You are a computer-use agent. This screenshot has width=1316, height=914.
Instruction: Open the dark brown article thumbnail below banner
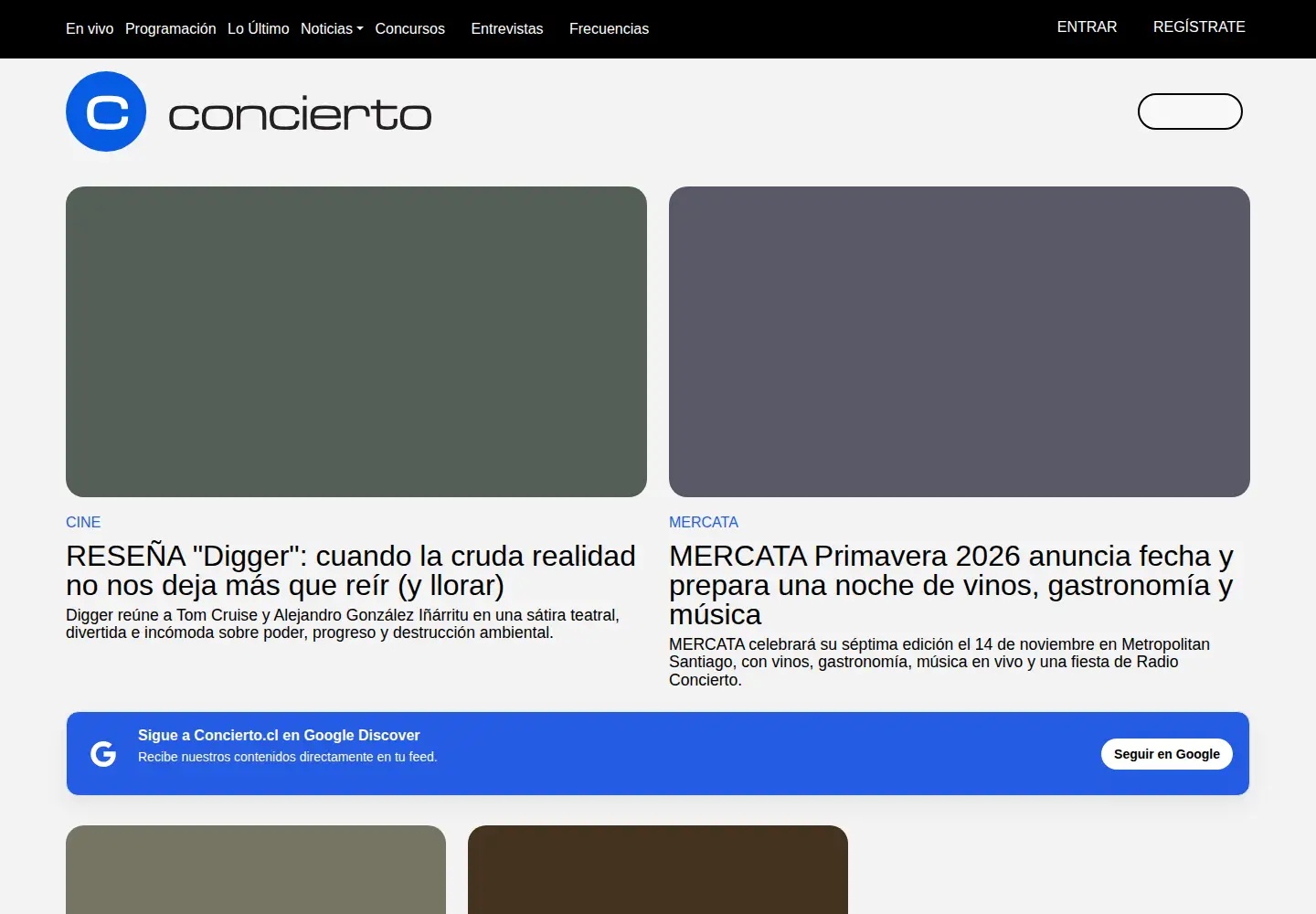[658, 869]
